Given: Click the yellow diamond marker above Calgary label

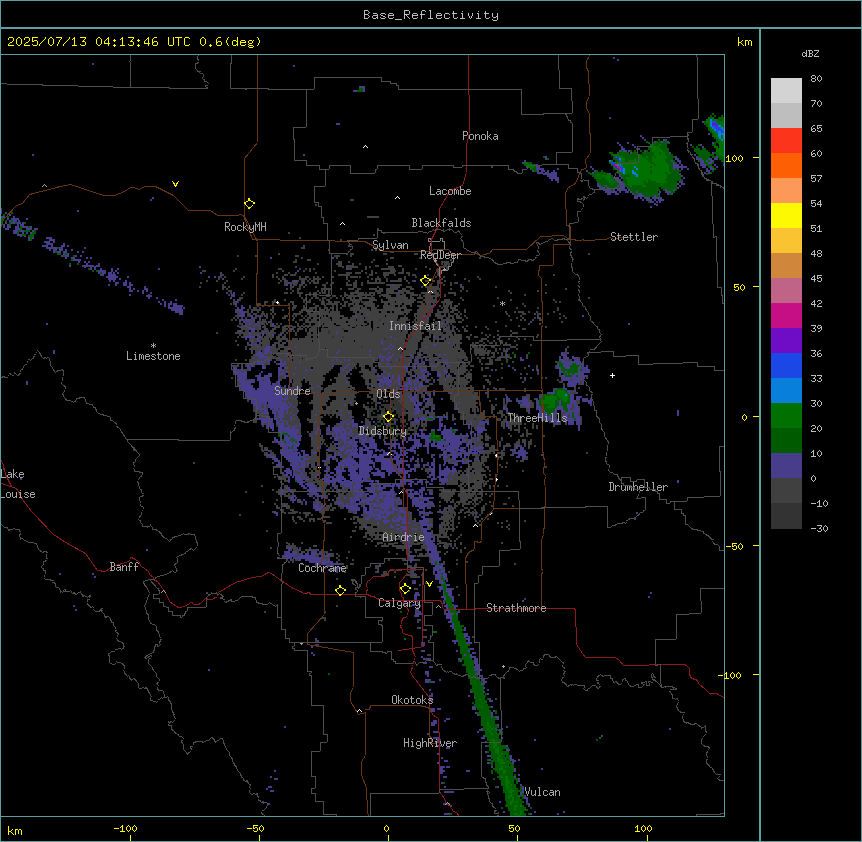Looking at the screenshot, I should pyautogui.click(x=405, y=589).
